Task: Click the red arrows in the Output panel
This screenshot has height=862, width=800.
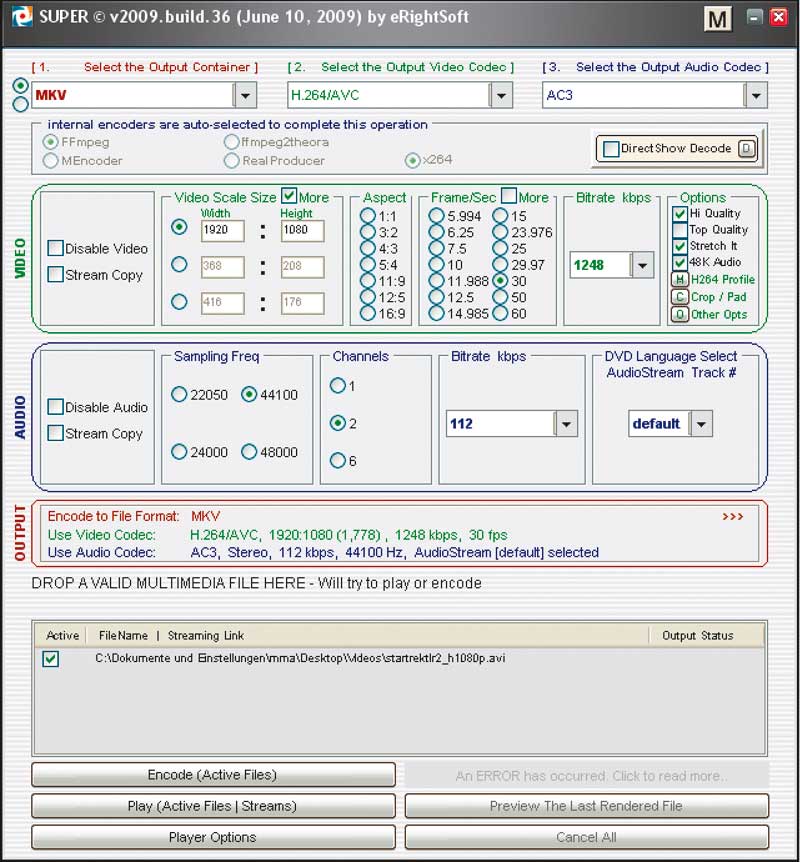Action: pos(733,517)
